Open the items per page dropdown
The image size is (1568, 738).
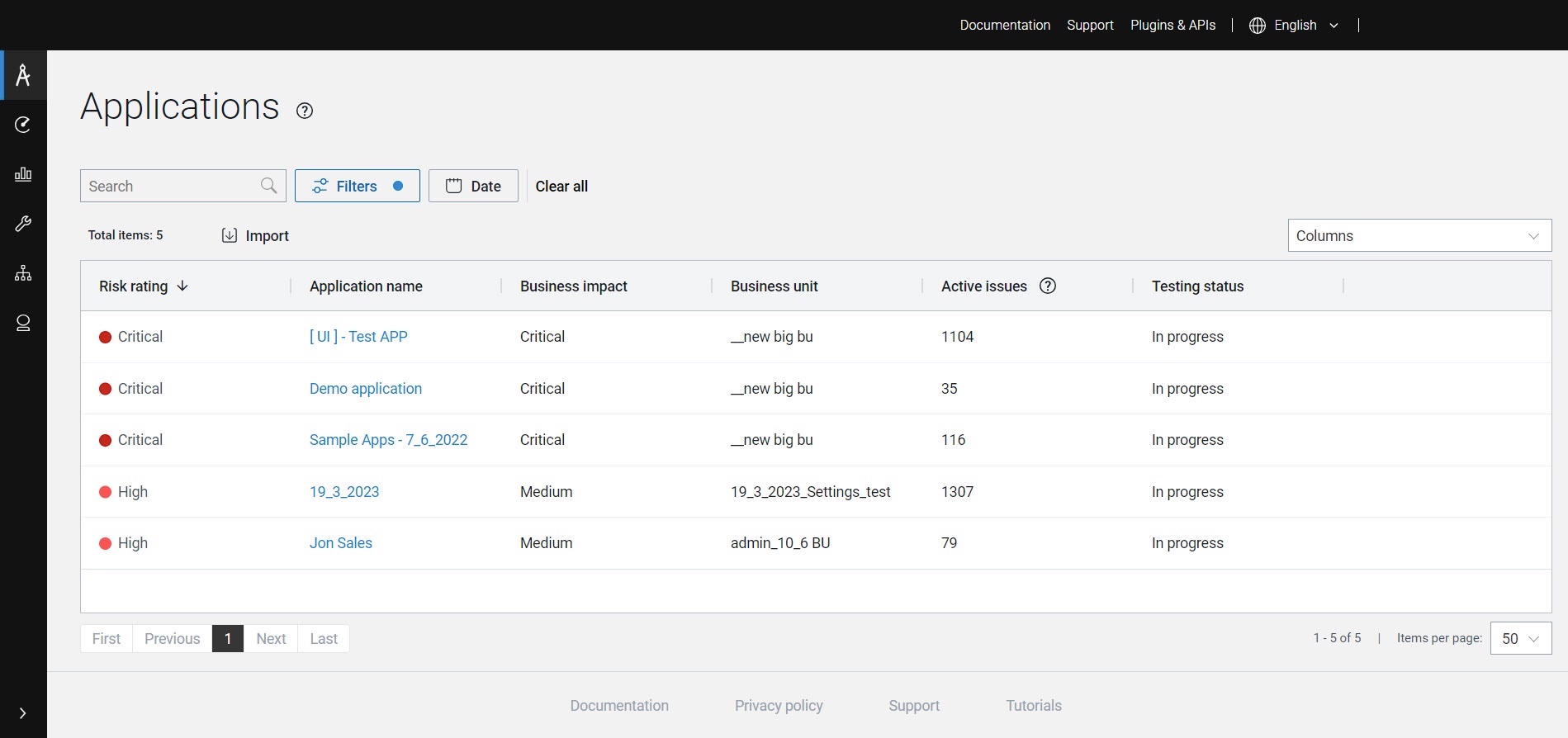click(x=1520, y=639)
